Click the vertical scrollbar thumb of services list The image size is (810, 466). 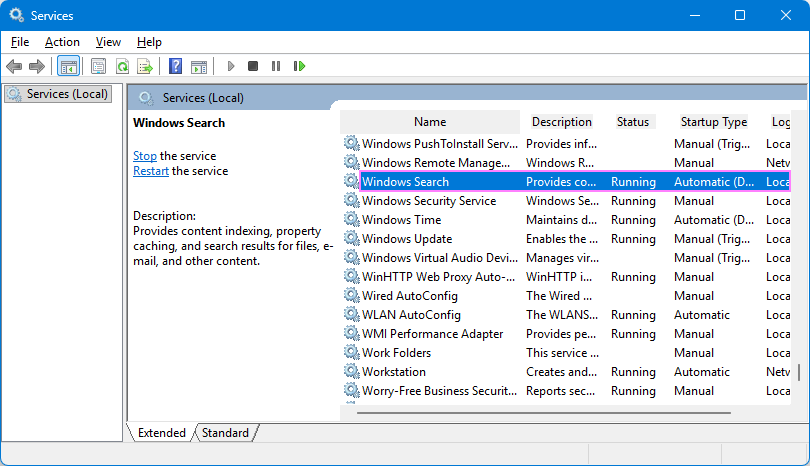[799, 372]
